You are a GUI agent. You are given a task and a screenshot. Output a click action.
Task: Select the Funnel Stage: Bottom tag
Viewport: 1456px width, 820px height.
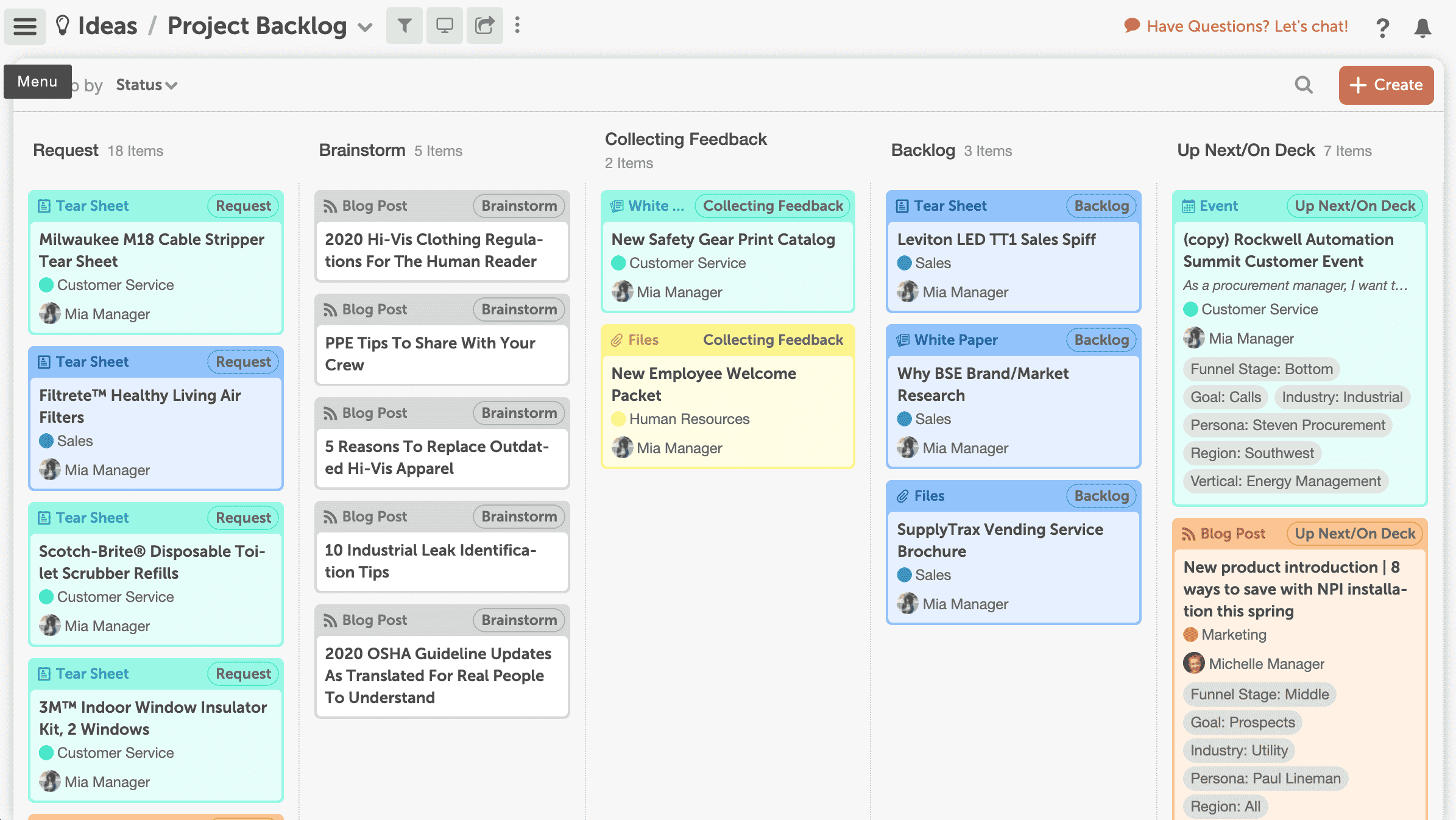click(1260, 369)
